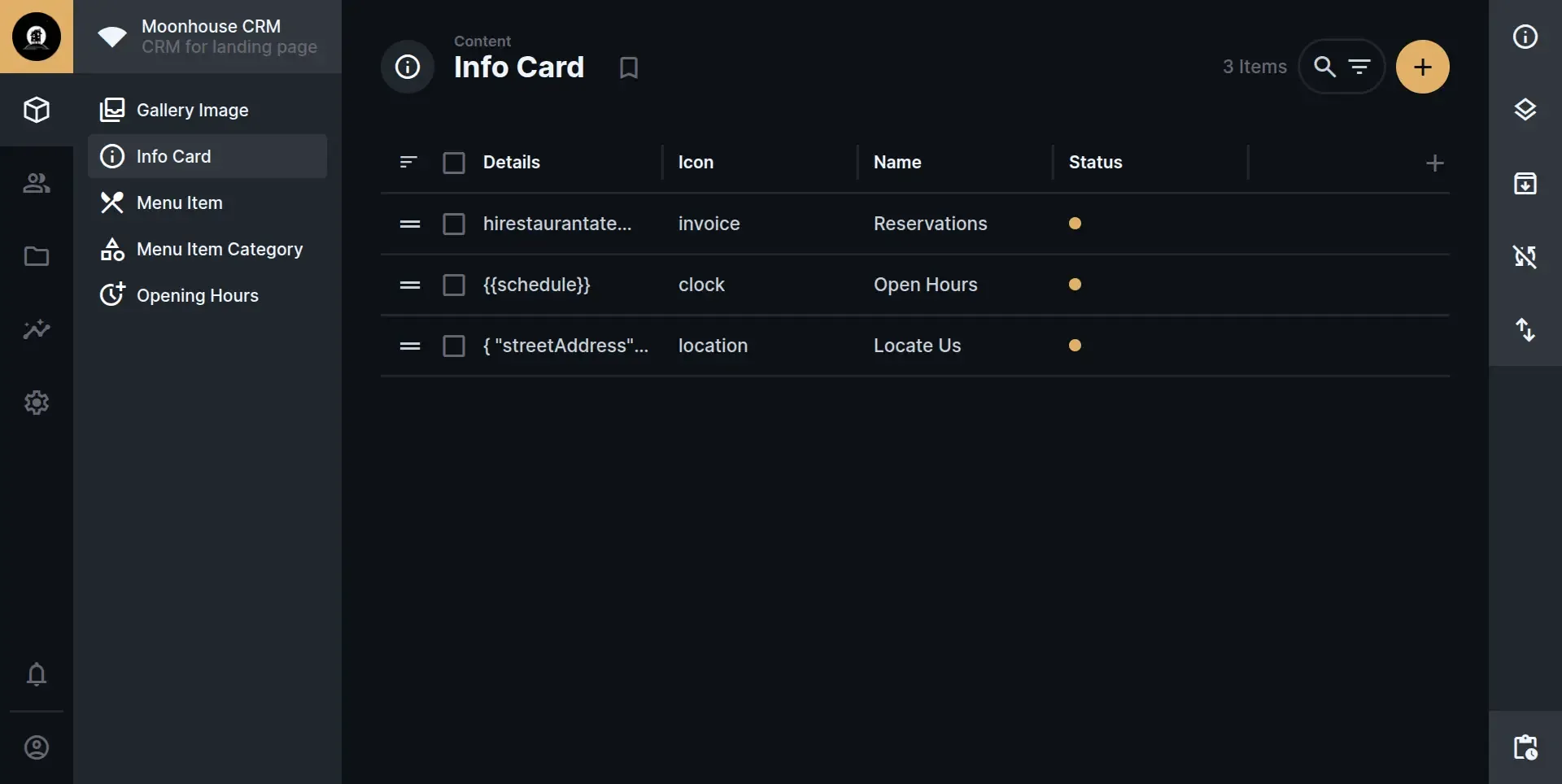Open the Menu Item collection
Screen dimensions: 1562x784
point(179,203)
